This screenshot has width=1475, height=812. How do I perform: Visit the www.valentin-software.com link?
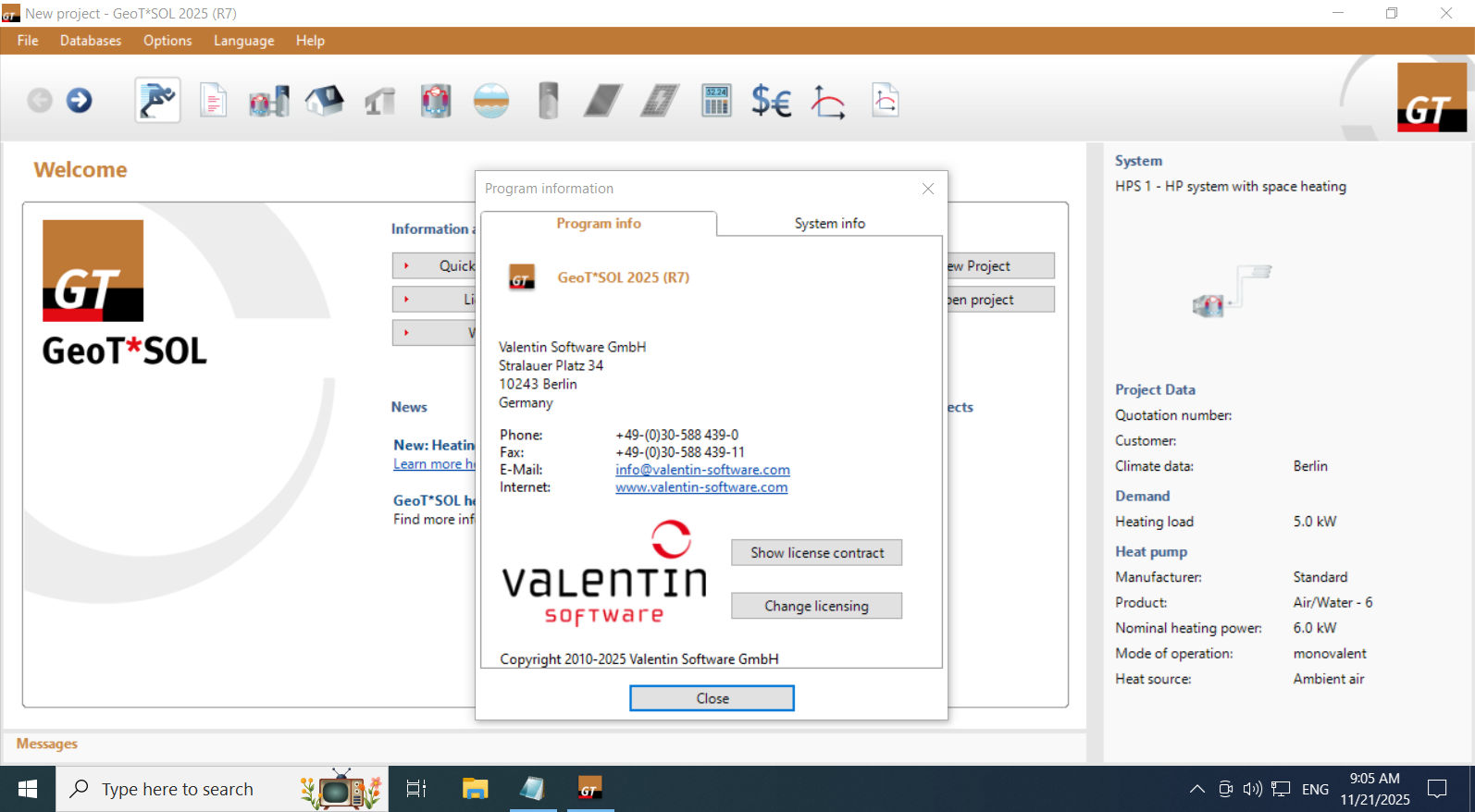pos(701,487)
